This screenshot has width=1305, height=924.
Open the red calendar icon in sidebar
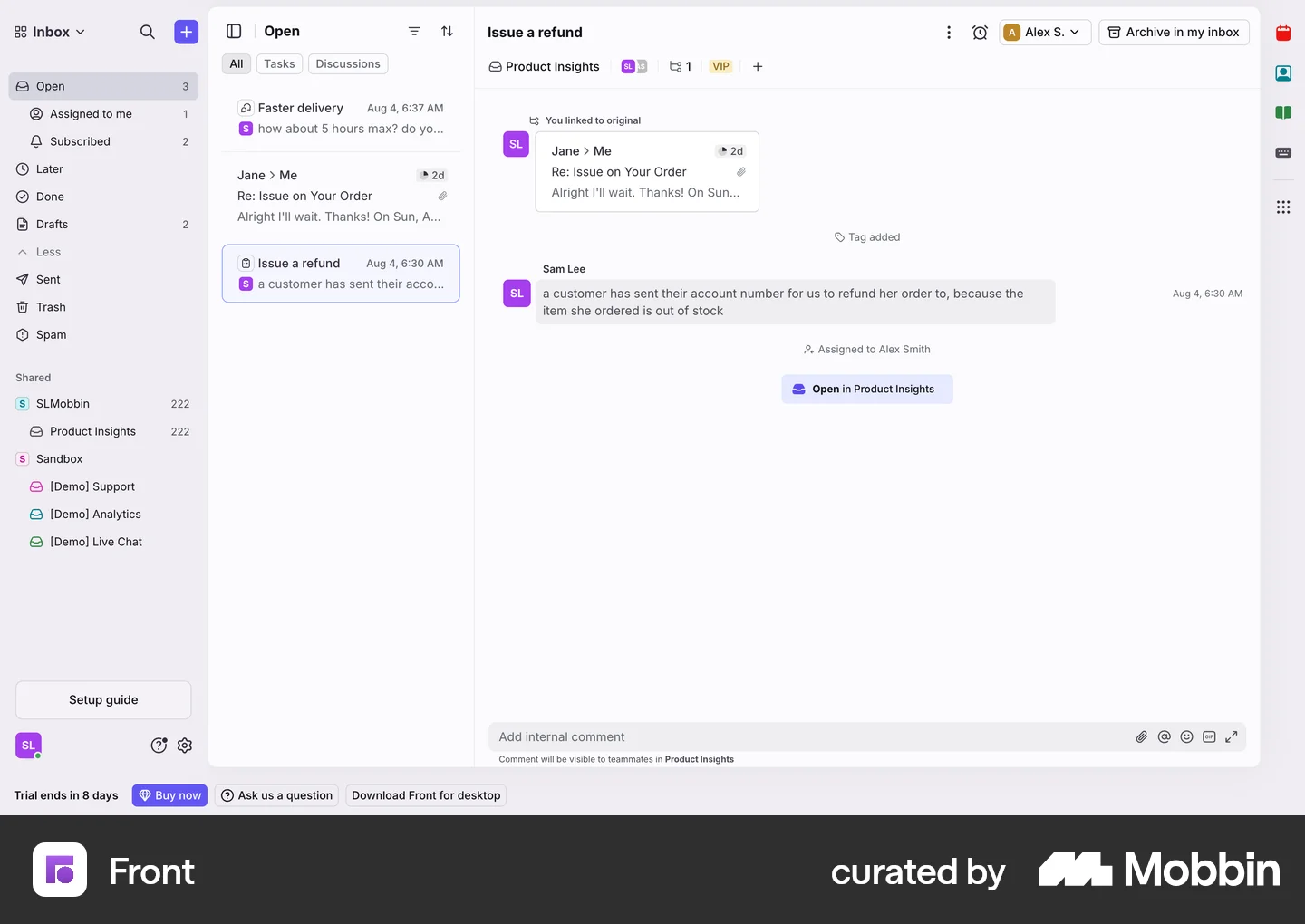click(1283, 34)
